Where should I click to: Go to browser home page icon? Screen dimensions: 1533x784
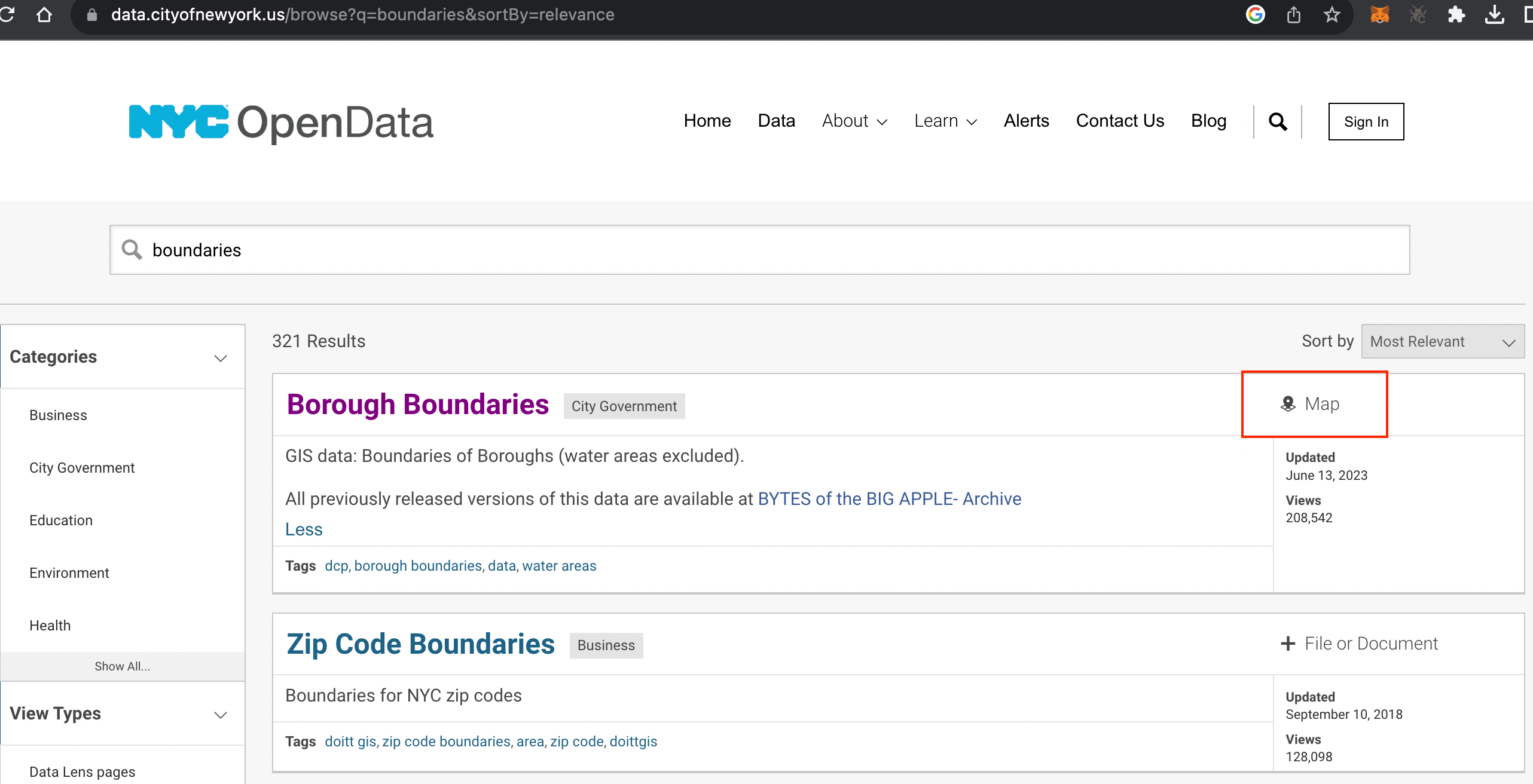44,14
